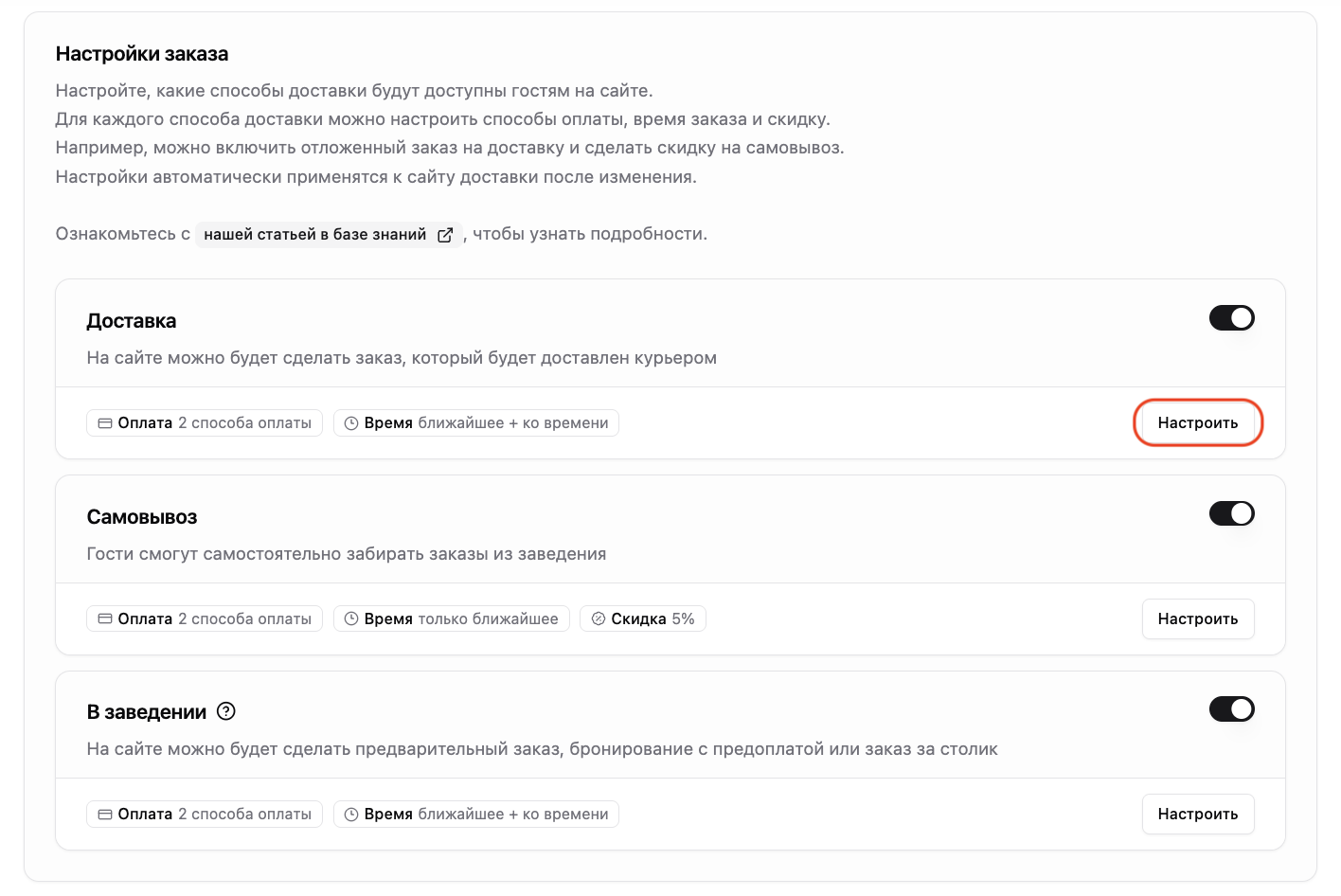
Task: Click the clock icon in Самовывоз's Время tag
Action: (351, 619)
